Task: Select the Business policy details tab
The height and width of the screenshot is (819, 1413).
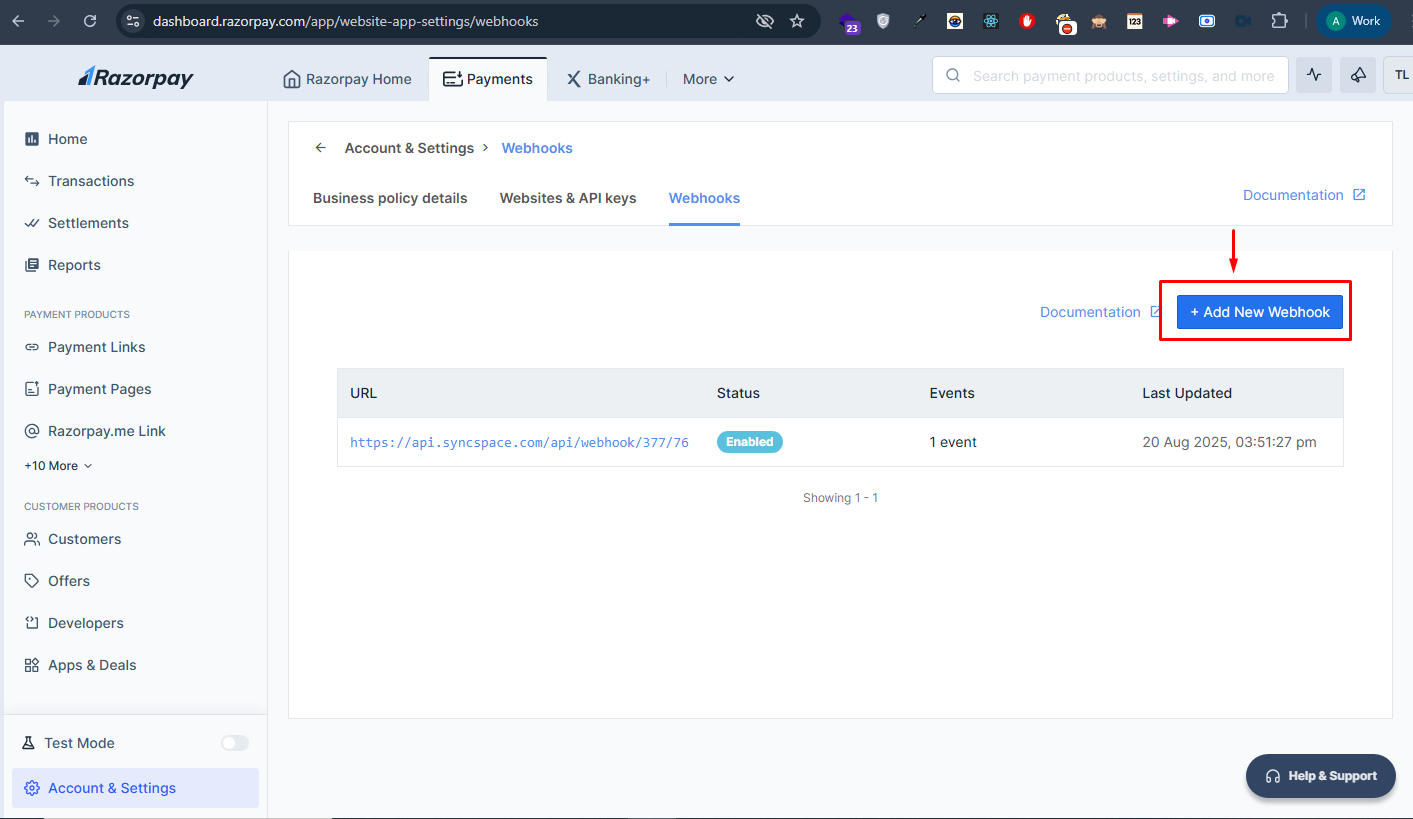Action: point(390,198)
